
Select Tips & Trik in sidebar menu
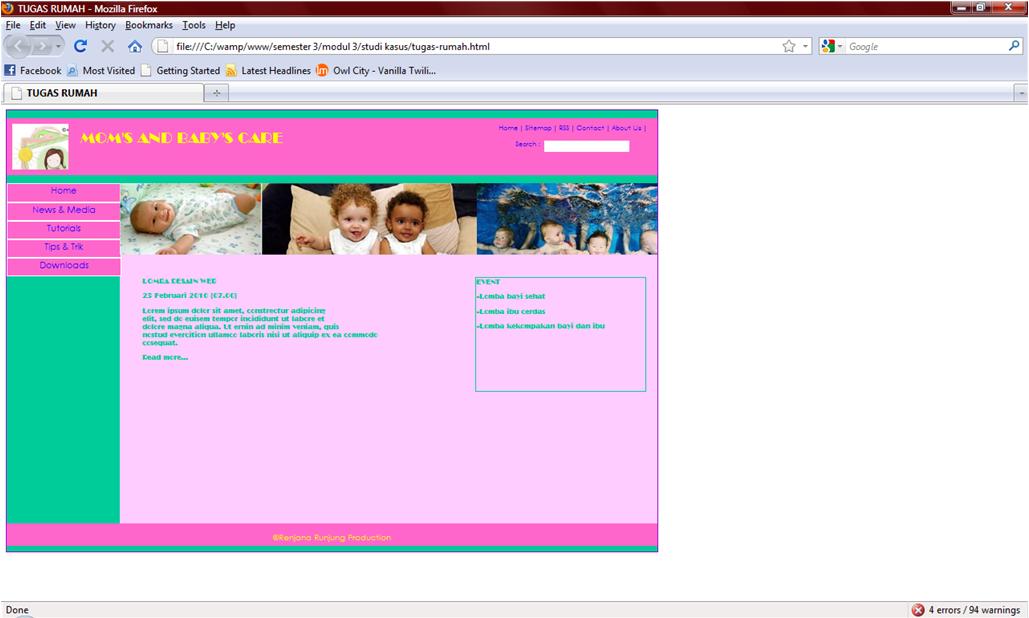pyautogui.click(x=64, y=247)
